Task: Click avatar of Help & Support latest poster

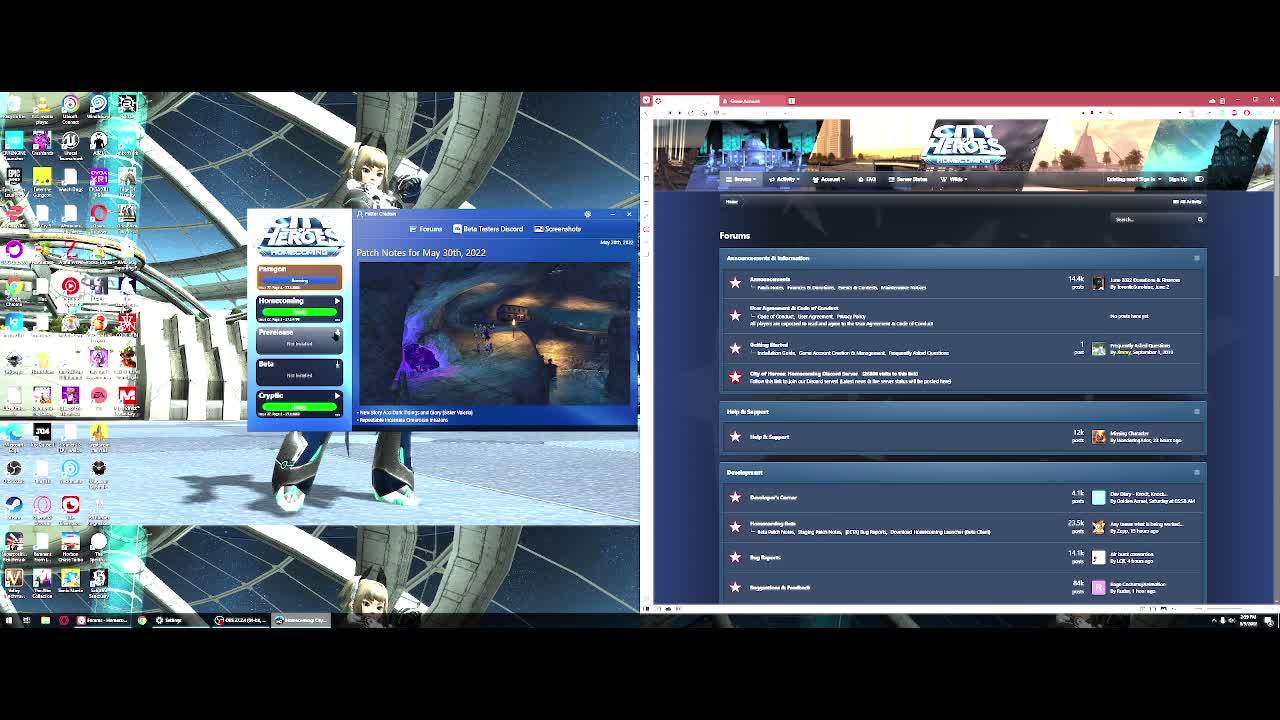Action: [1098, 436]
